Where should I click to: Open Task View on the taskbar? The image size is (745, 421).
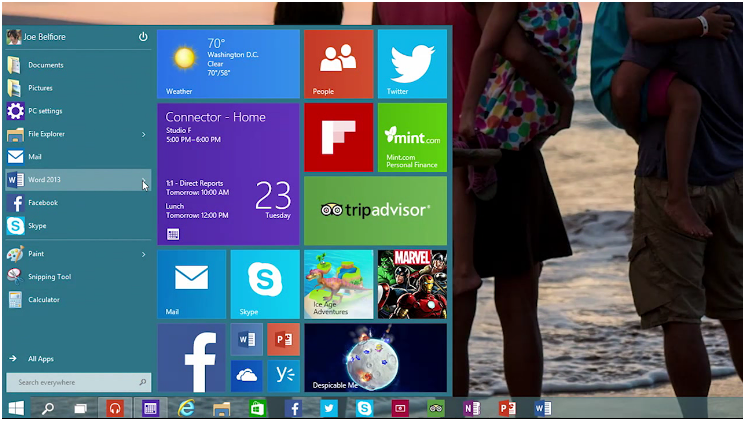[81, 408]
